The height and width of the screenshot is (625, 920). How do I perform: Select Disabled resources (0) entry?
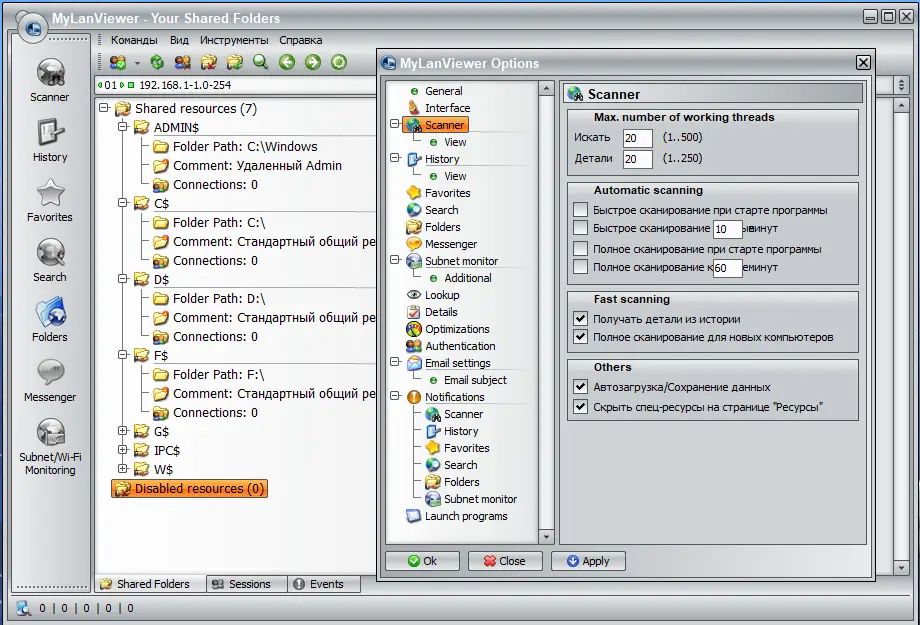point(190,489)
